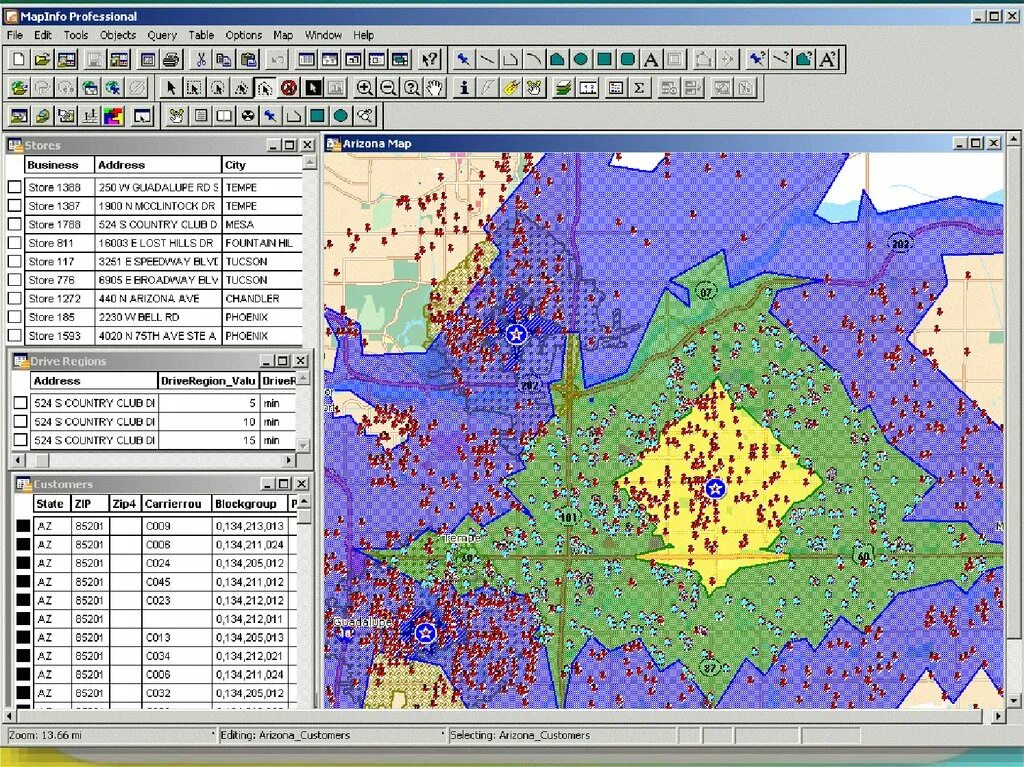1024x767 pixels.
Task: Click the DriveRegion_Valu column header
Action: click(x=208, y=381)
